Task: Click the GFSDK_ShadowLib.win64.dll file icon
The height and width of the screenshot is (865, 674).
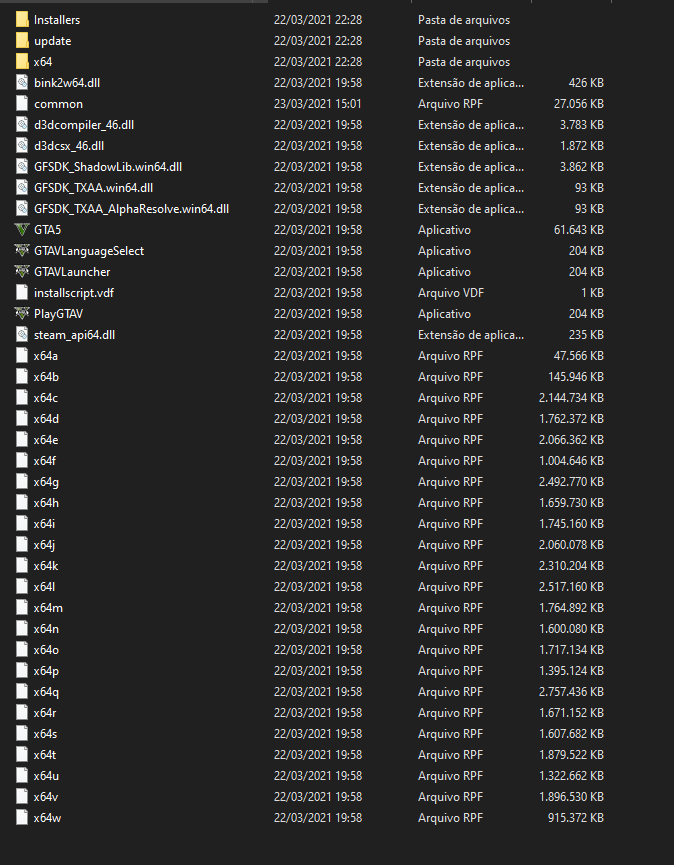Action: tap(22, 167)
